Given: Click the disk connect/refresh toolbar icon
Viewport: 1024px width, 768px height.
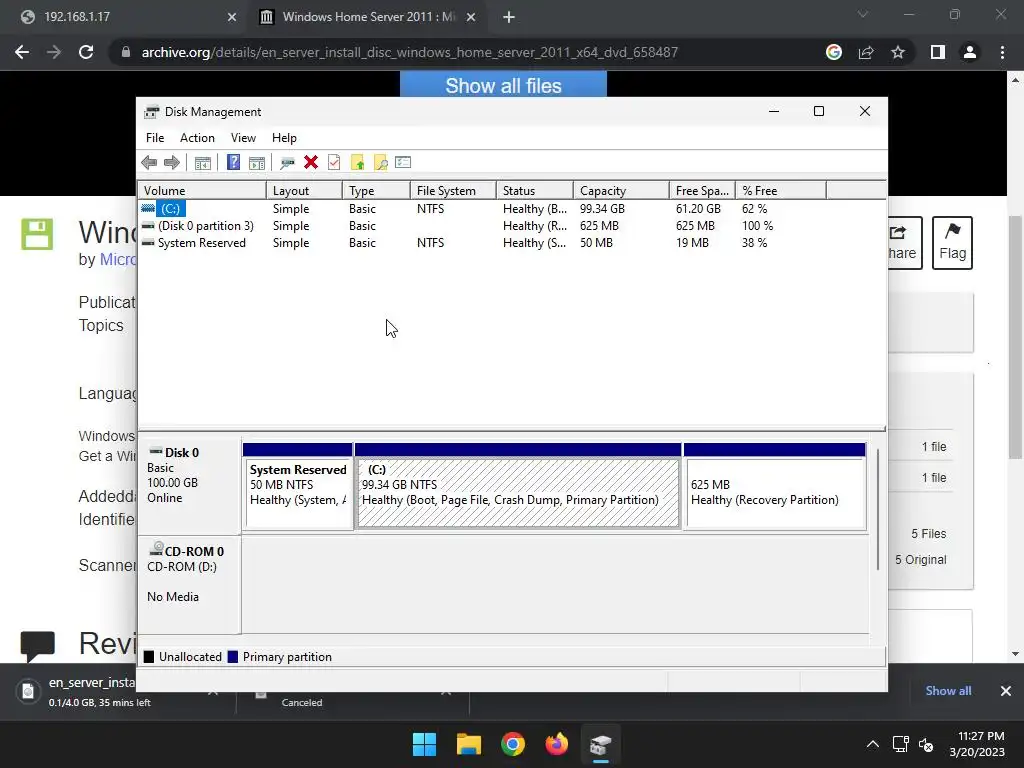Looking at the screenshot, I should 287,163.
